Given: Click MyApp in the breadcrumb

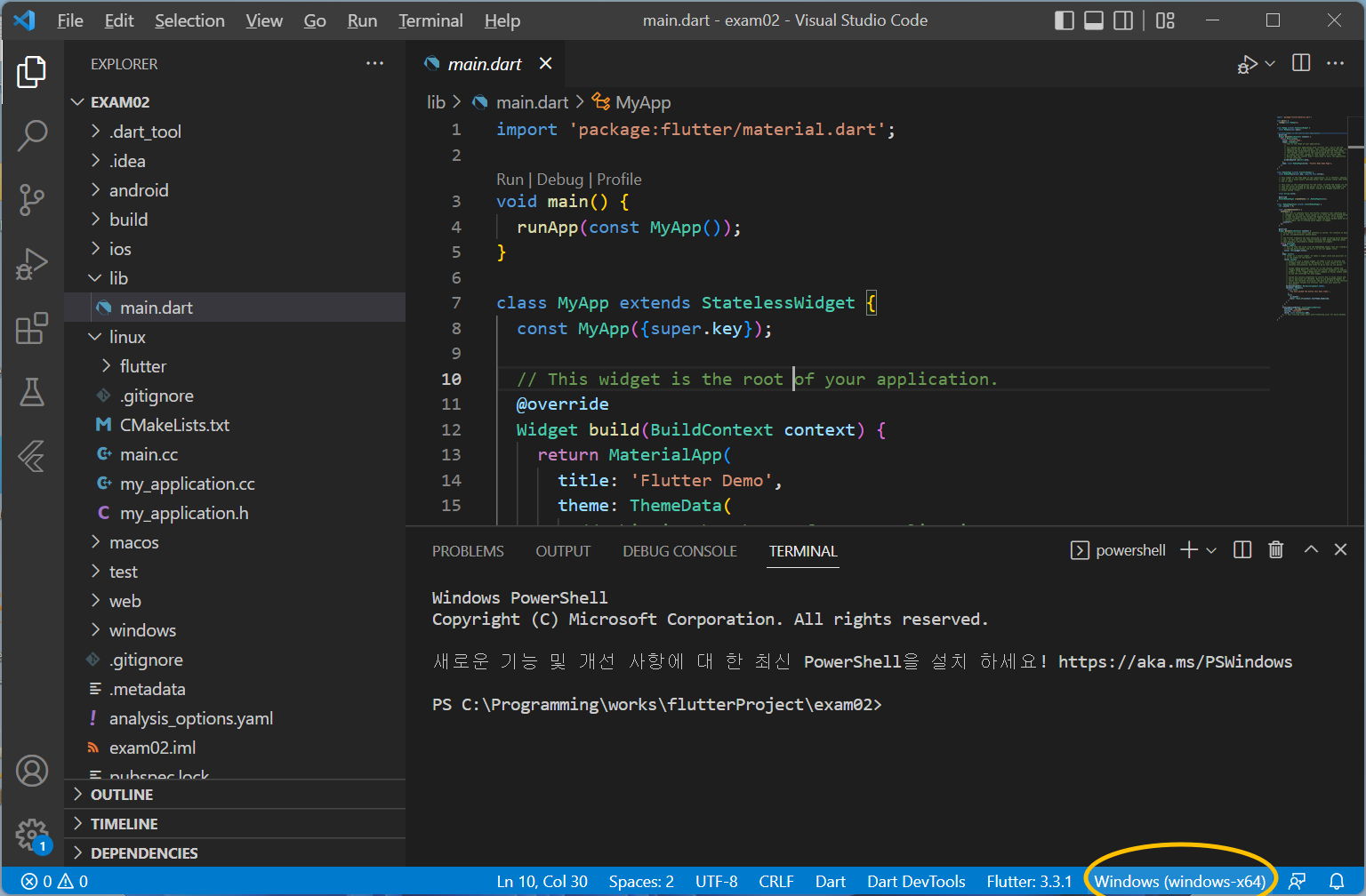Looking at the screenshot, I should 631,102.
